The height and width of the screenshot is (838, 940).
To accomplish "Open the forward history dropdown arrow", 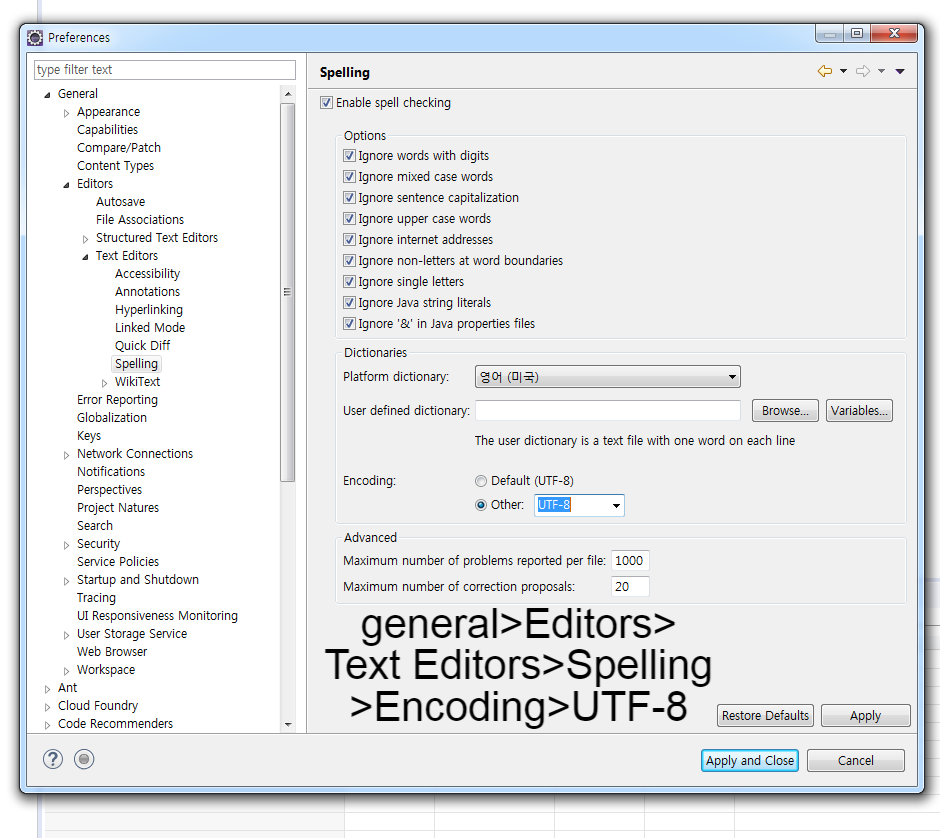I will (881, 71).
